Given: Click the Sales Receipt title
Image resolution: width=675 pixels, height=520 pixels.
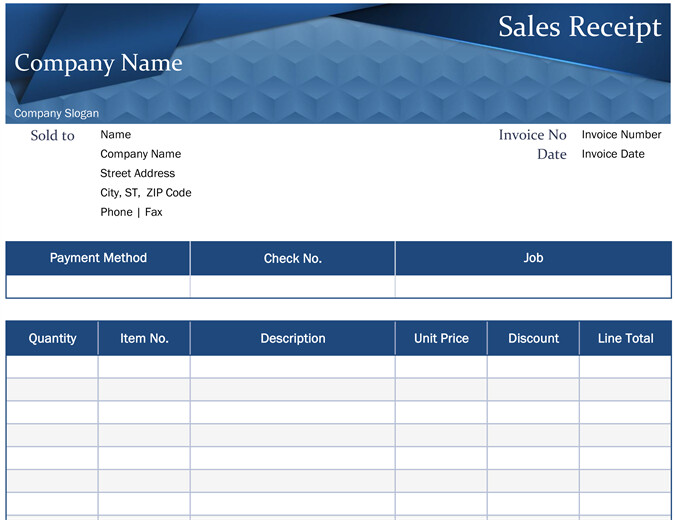Looking at the screenshot, I should click(x=579, y=27).
